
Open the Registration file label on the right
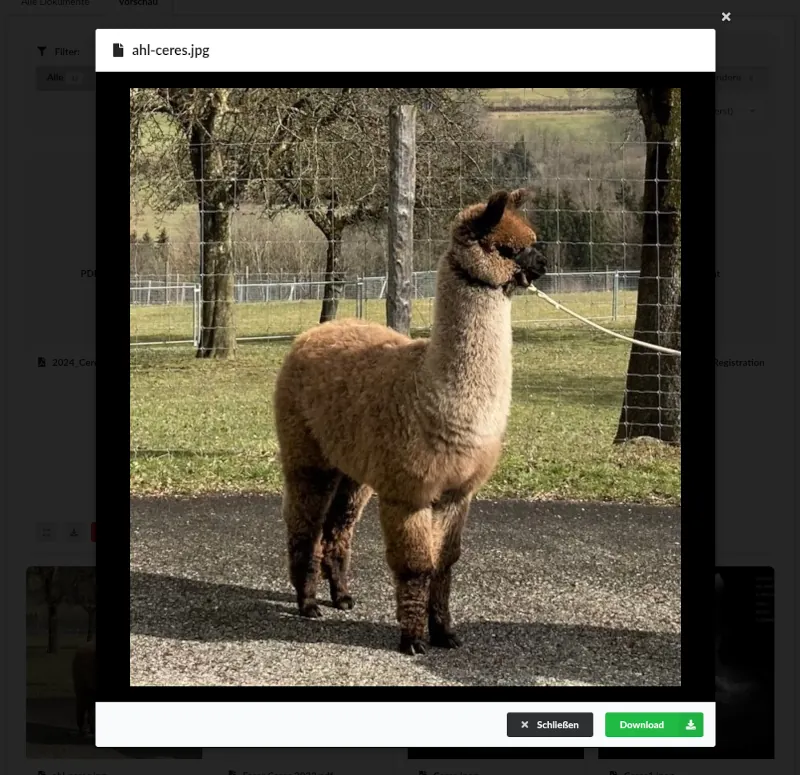click(738, 363)
